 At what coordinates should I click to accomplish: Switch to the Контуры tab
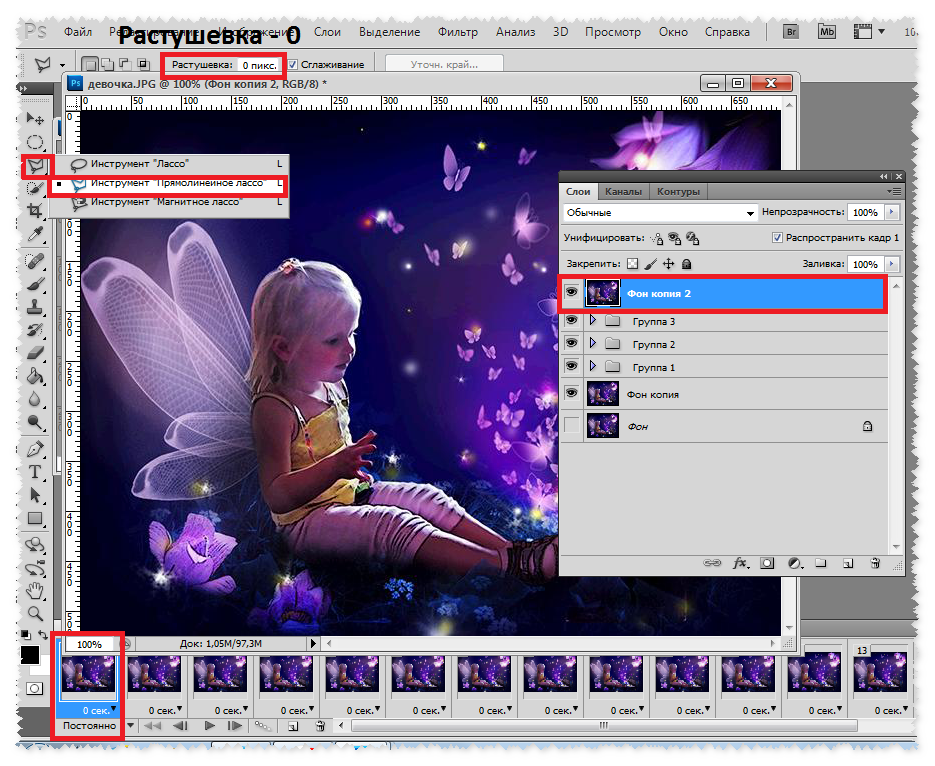[678, 191]
